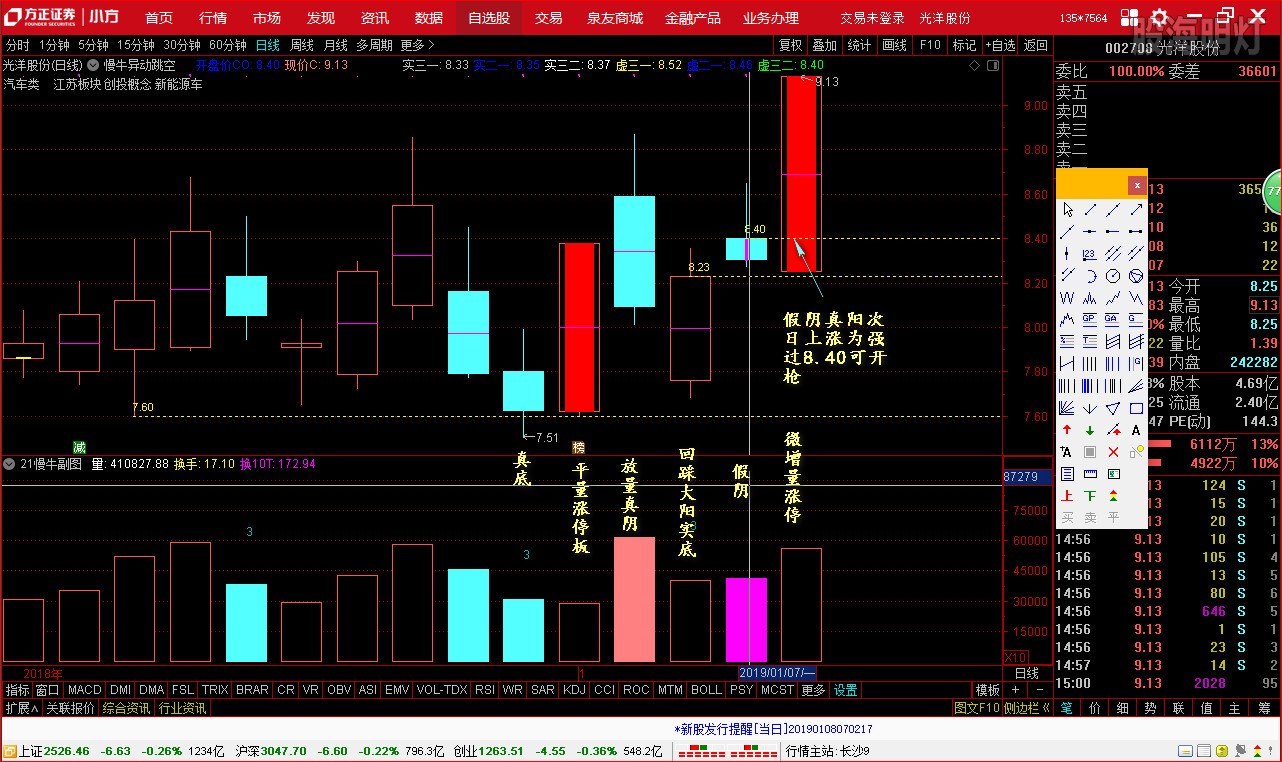Image resolution: width=1282 pixels, height=762 pixels.
Task: Switch chart period to 分时
Action: [x=17, y=45]
